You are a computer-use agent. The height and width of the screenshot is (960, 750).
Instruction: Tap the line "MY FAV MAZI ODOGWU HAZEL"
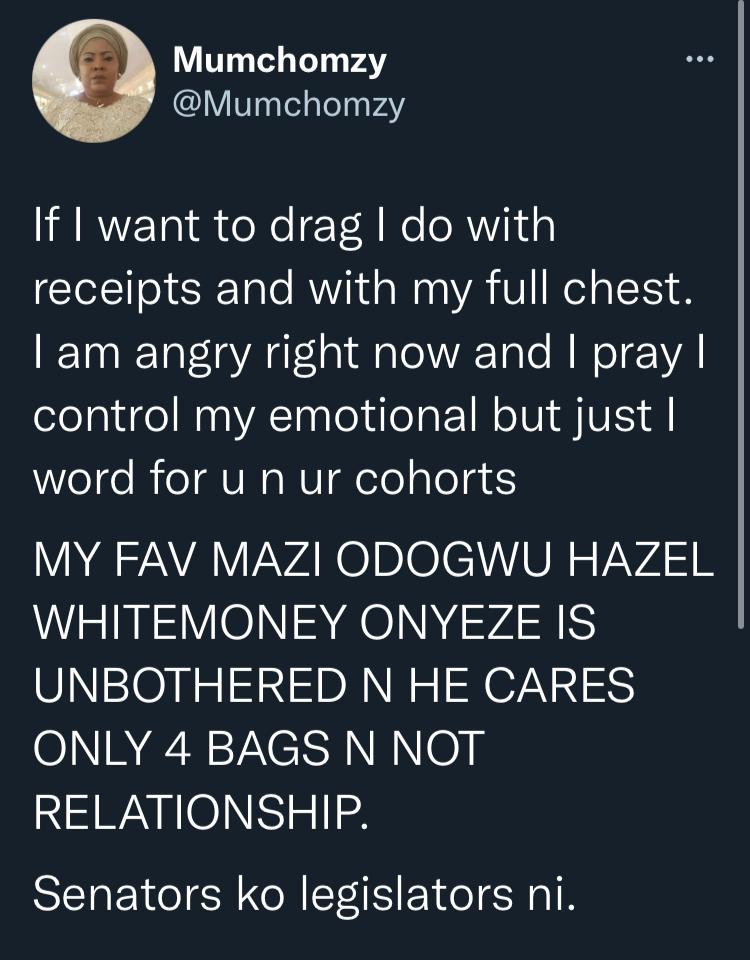[373, 560]
